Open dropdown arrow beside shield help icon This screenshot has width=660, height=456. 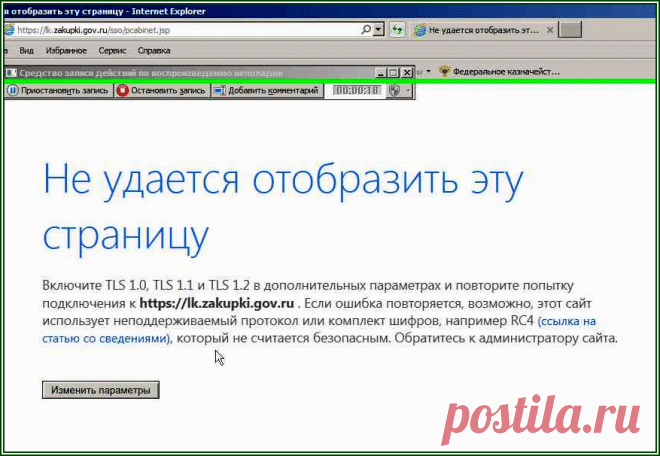407,91
